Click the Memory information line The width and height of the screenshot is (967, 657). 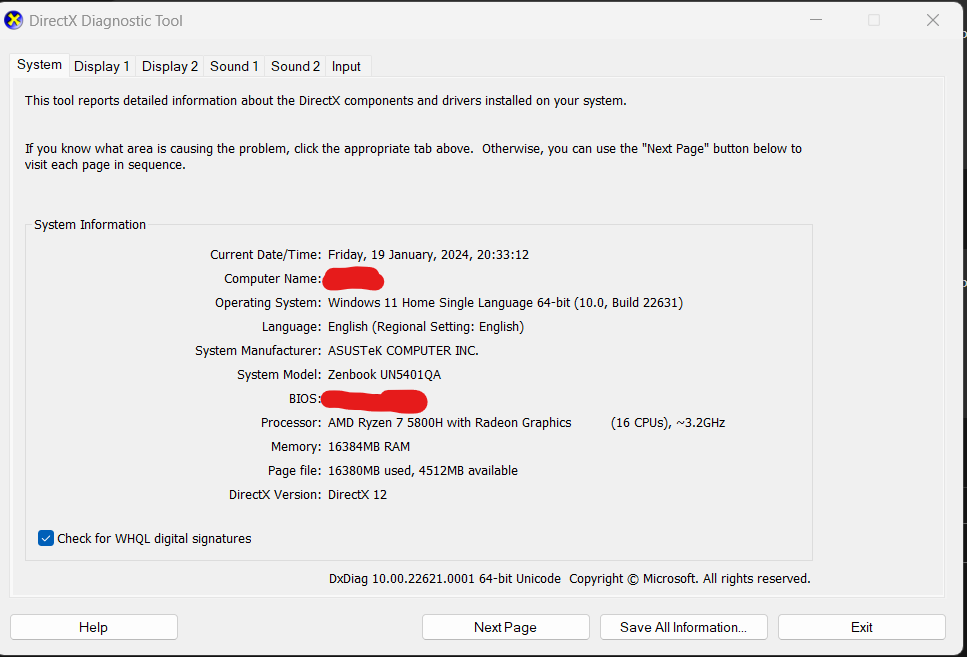click(370, 446)
